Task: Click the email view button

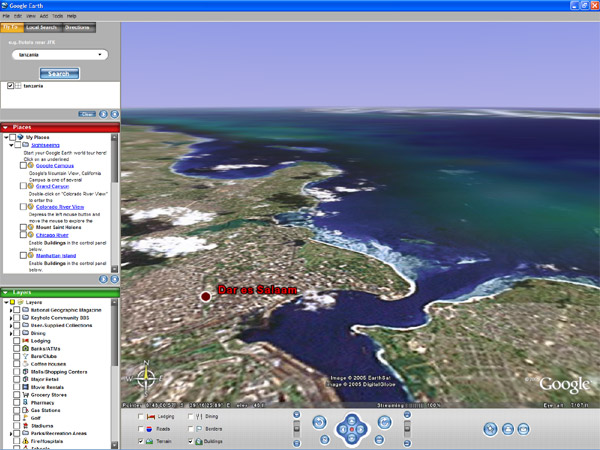Action: pos(523,429)
